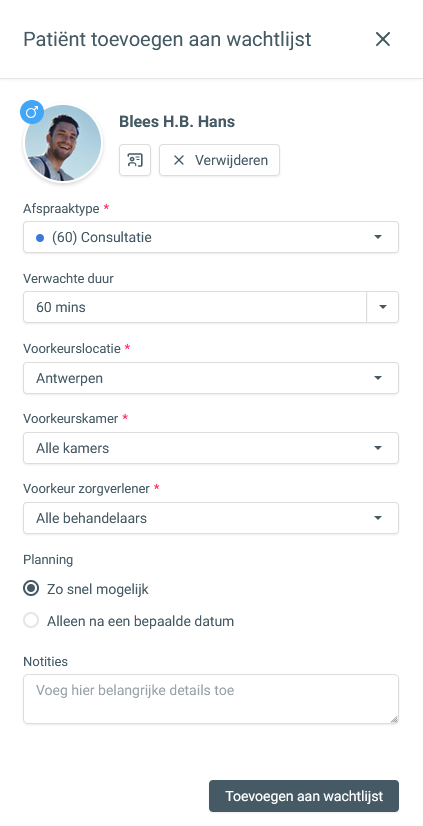Open the Afspraaktype dropdown
The image size is (423, 826).
211,237
